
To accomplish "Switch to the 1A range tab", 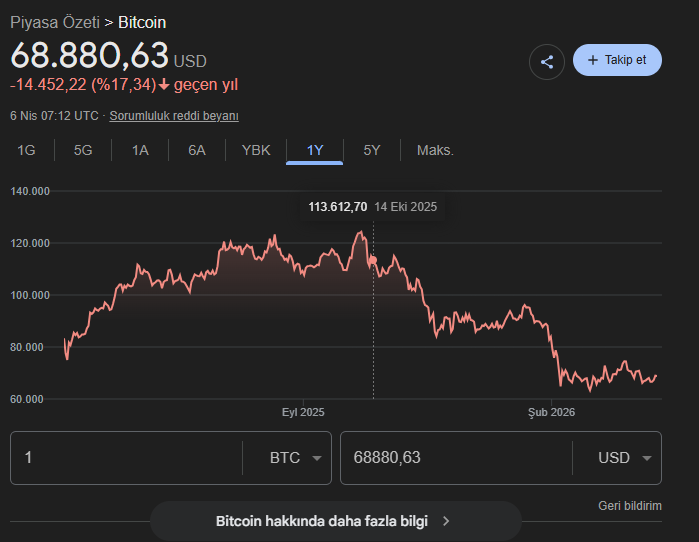I will 140,150.
